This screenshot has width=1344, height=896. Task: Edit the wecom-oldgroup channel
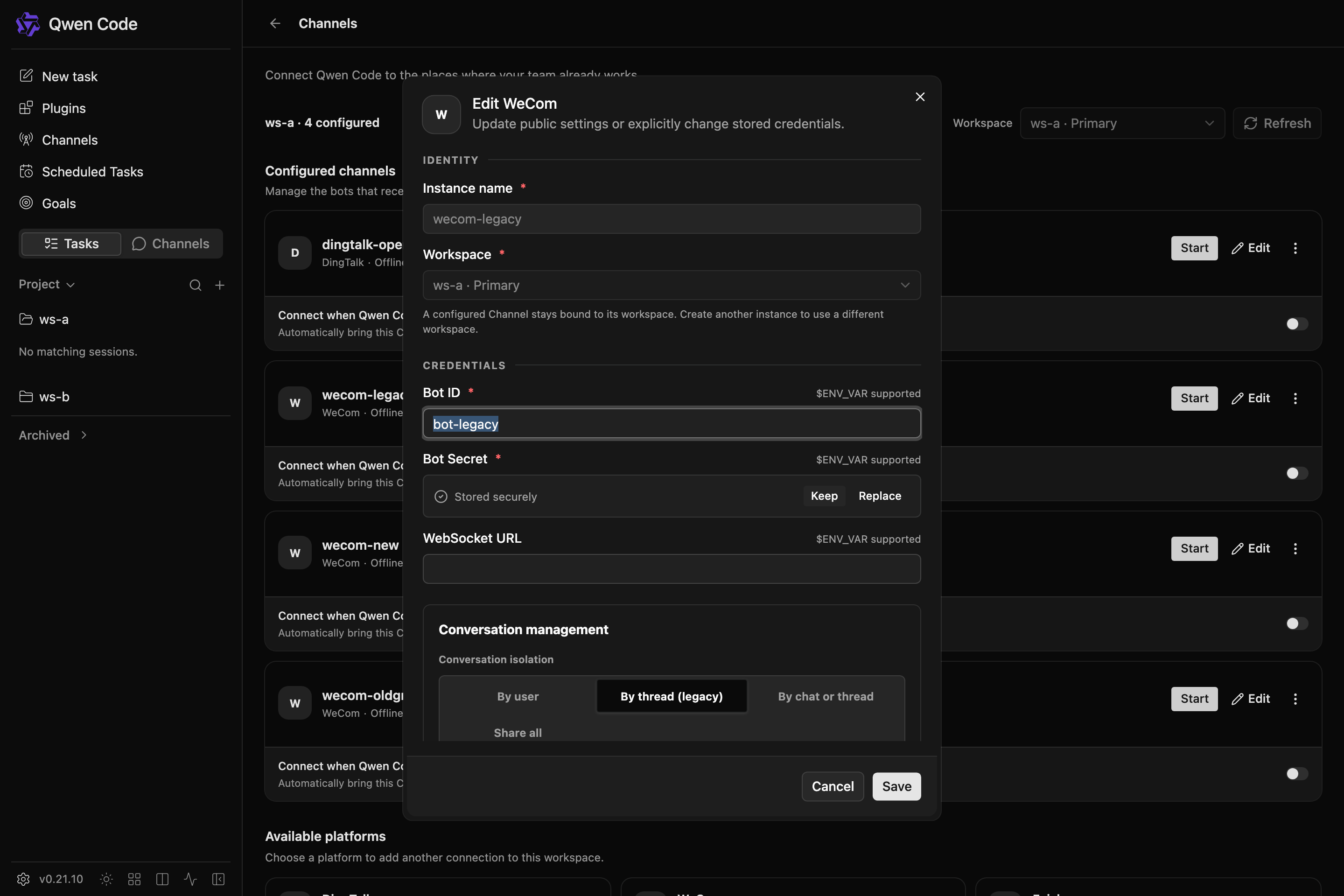pos(1251,699)
